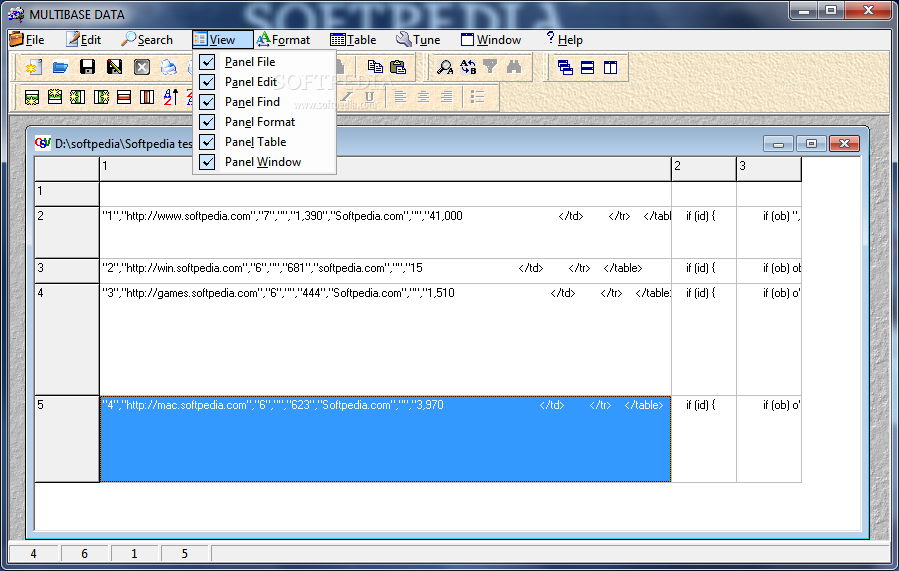Click the Tile windows vertically icon

click(x=611, y=68)
